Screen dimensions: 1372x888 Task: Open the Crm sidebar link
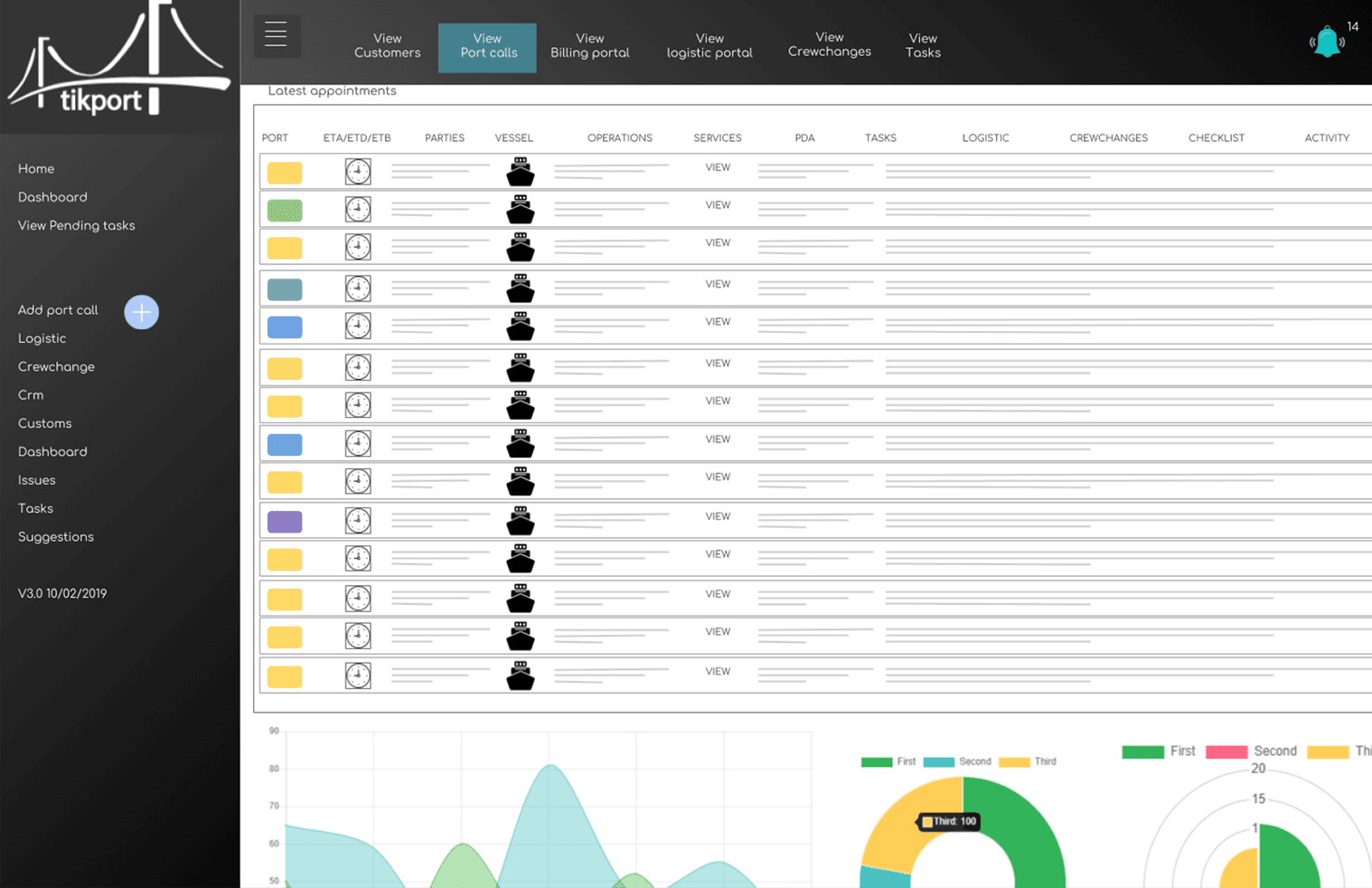[31, 395]
